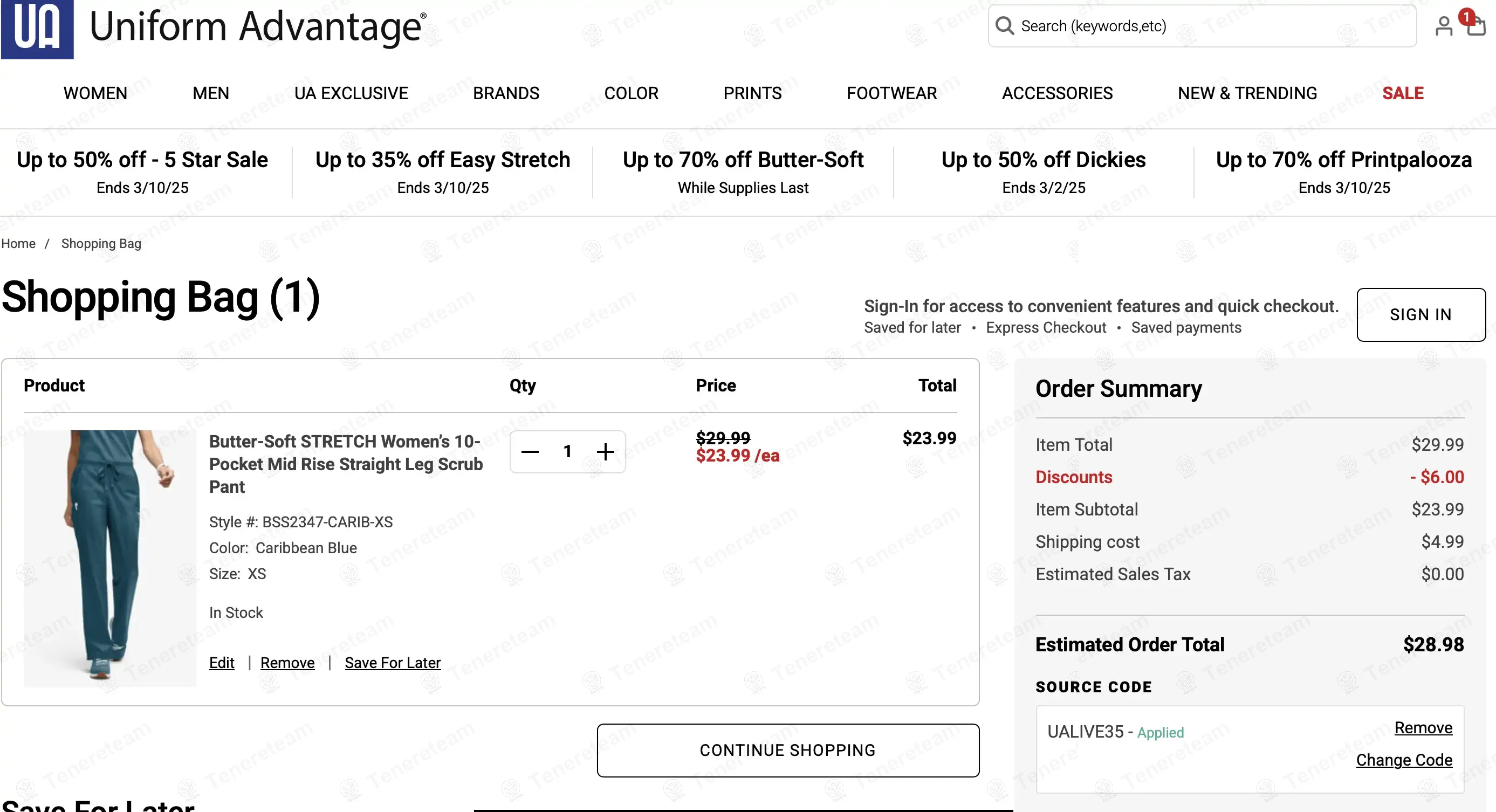Image resolution: width=1496 pixels, height=812 pixels.
Task: Open the user account icon
Action: pos(1443,26)
